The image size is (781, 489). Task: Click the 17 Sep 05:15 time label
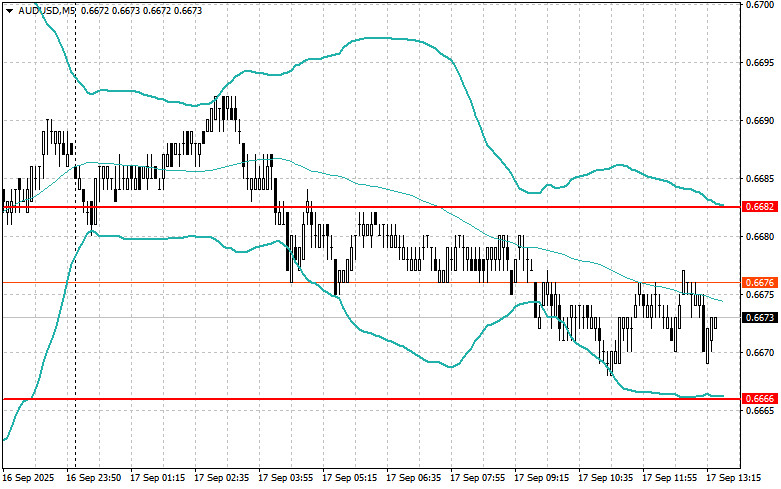350,478
